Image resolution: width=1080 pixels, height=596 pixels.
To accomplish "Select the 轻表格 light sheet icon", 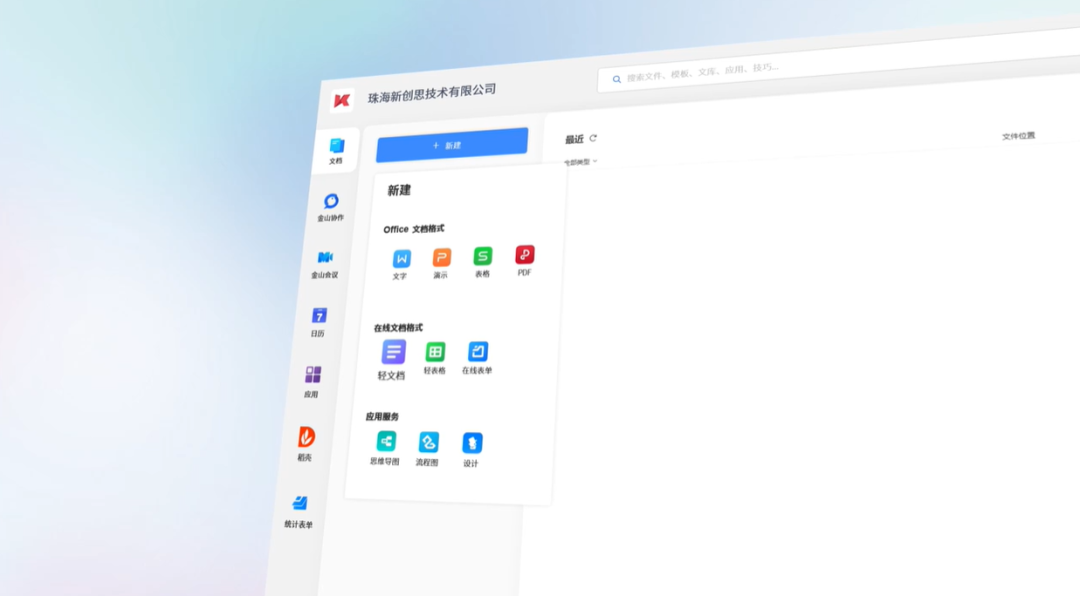I will pos(435,351).
